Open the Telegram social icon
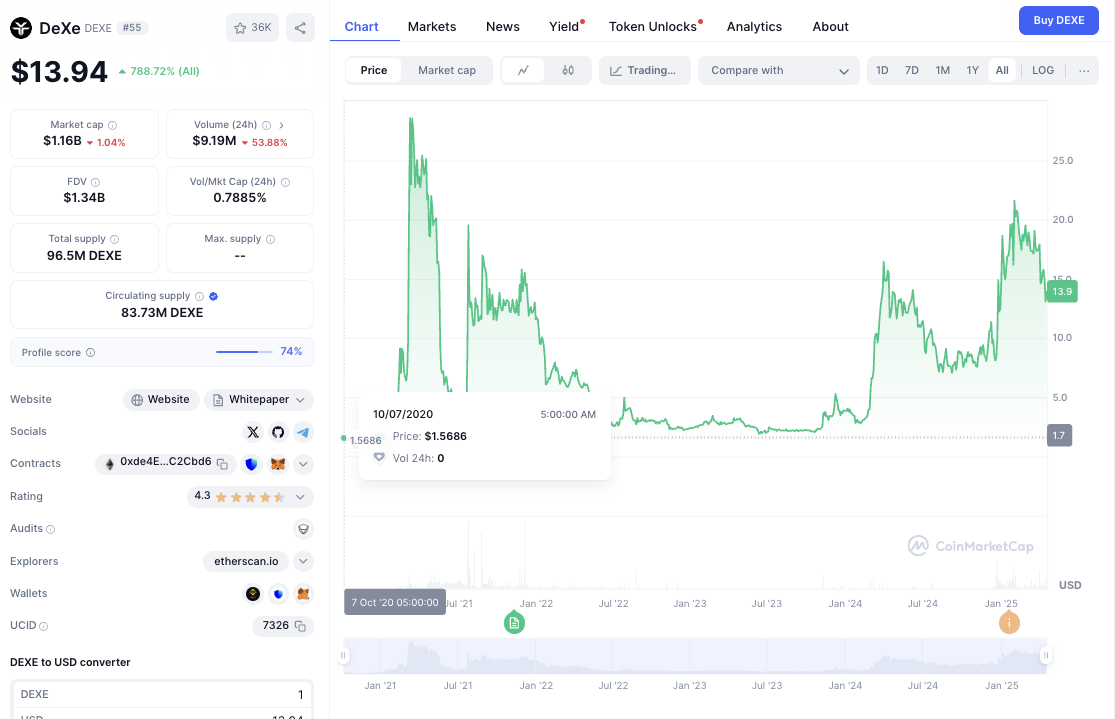The image size is (1115, 719). click(304, 432)
